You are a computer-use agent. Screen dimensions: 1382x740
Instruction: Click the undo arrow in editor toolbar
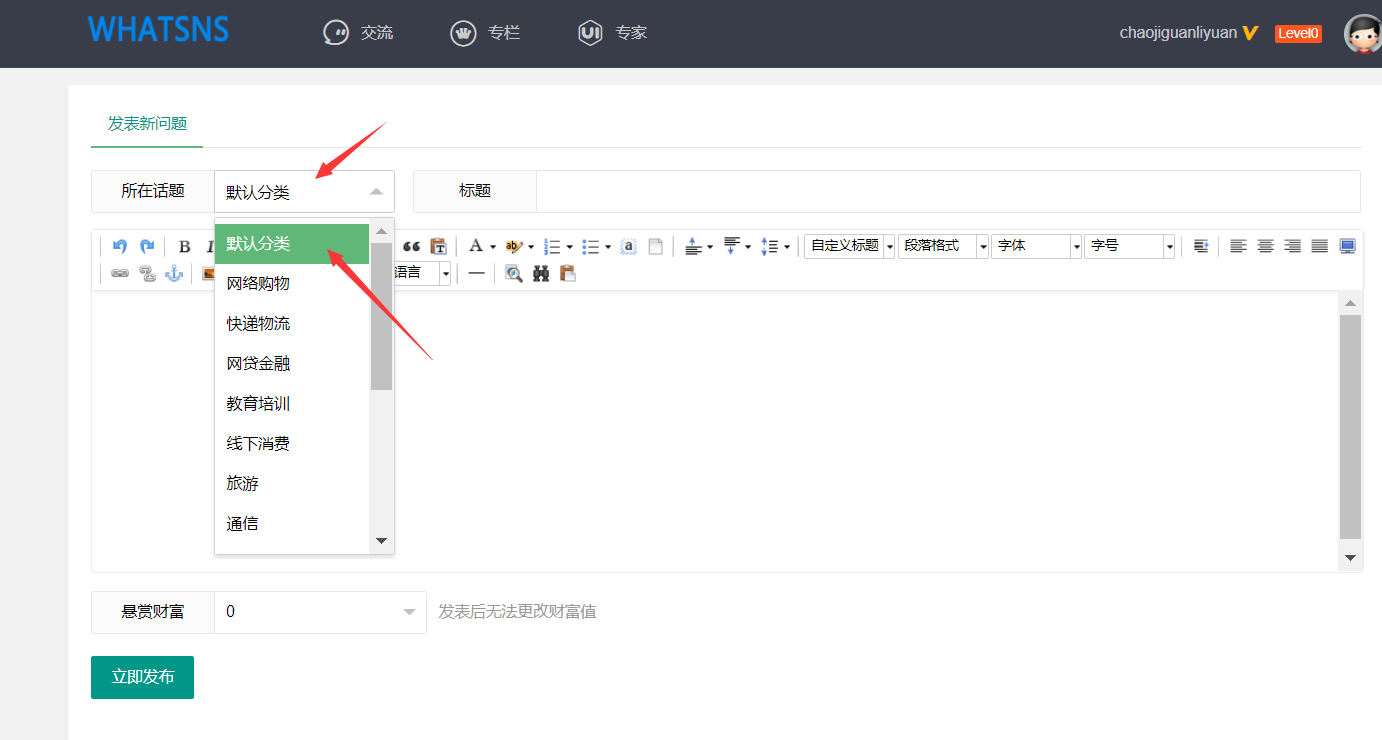120,246
